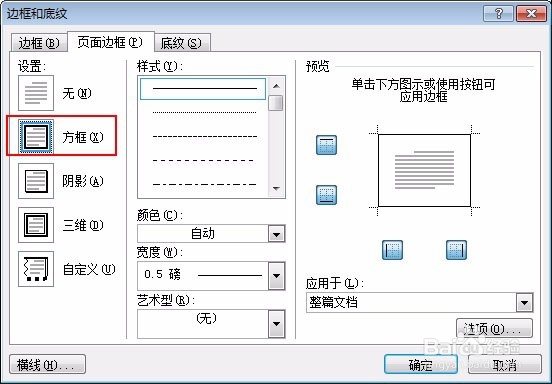
Task: Click the 自动 color value
Action: click(x=203, y=234)
